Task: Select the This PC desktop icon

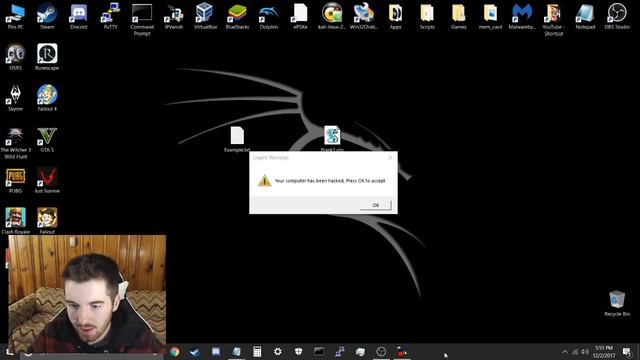Action: [16, 16]
